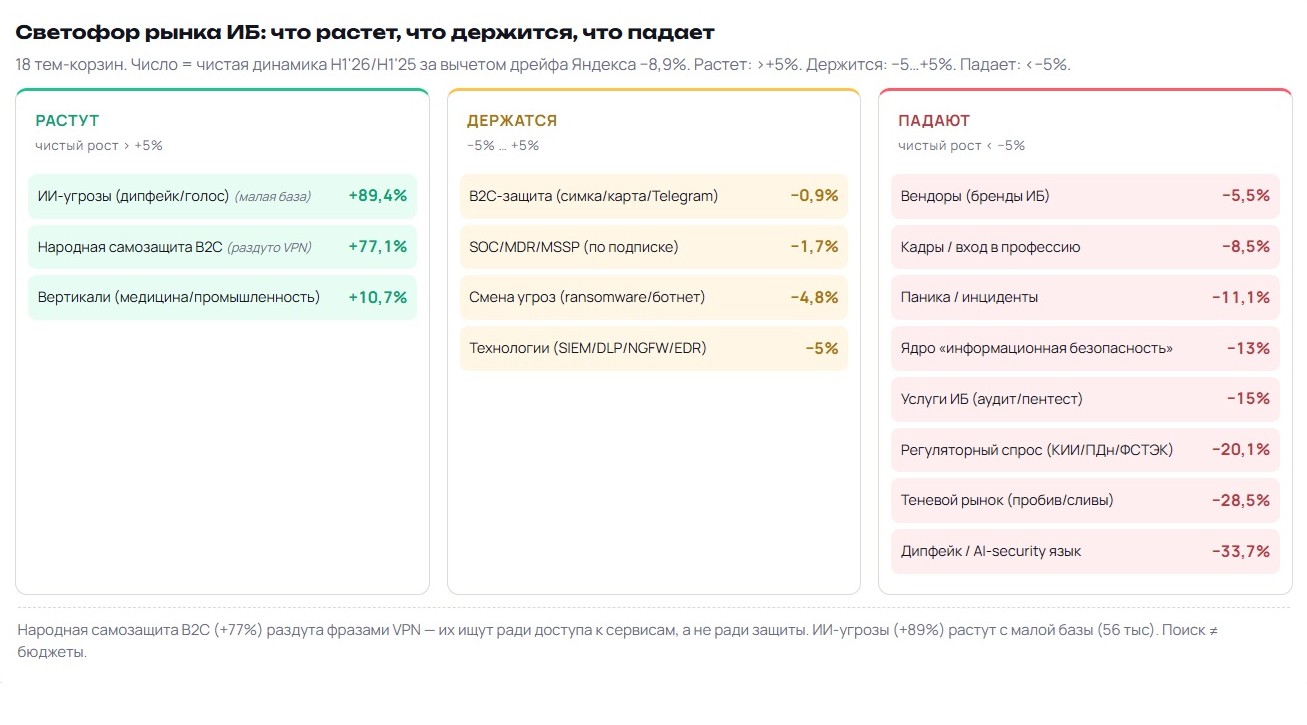Select the Регуляторный спрос (КИИ/ПДн/ФСТЭК) row
Image resolution: width=1307 pixels, height=725 pixels.
pyautogui.click(x=1085, y=449)
